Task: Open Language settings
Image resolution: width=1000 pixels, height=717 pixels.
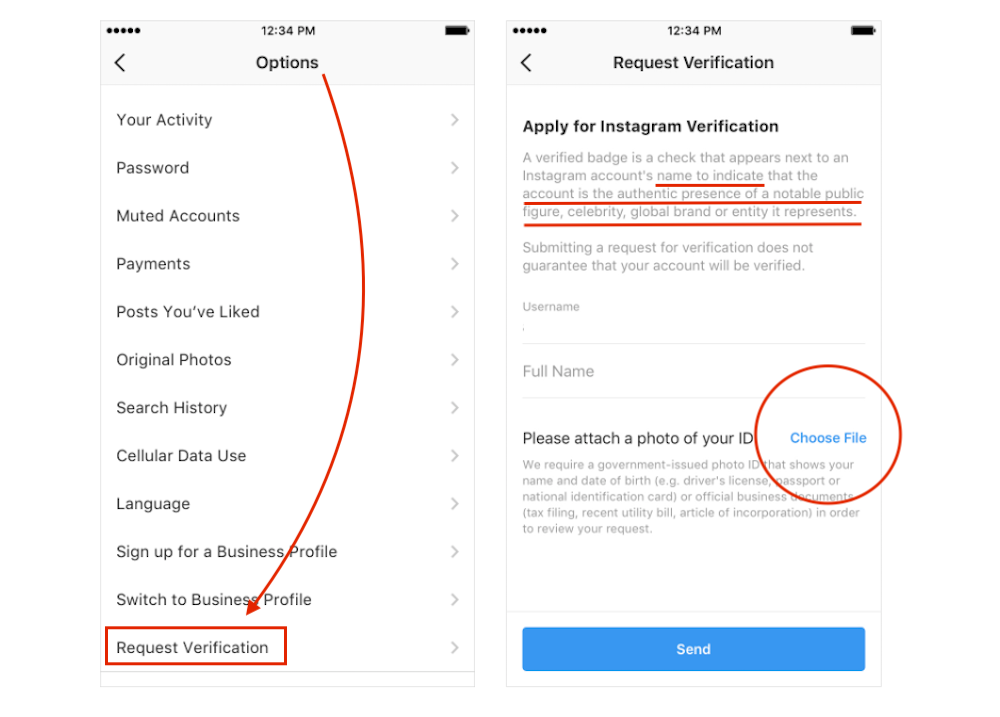Action: 152,504
